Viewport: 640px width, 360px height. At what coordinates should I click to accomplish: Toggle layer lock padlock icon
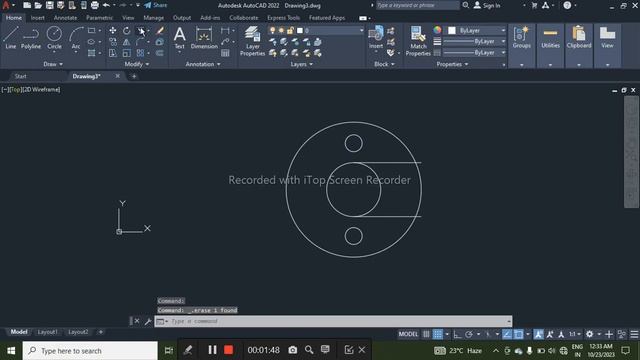[290, 31]
